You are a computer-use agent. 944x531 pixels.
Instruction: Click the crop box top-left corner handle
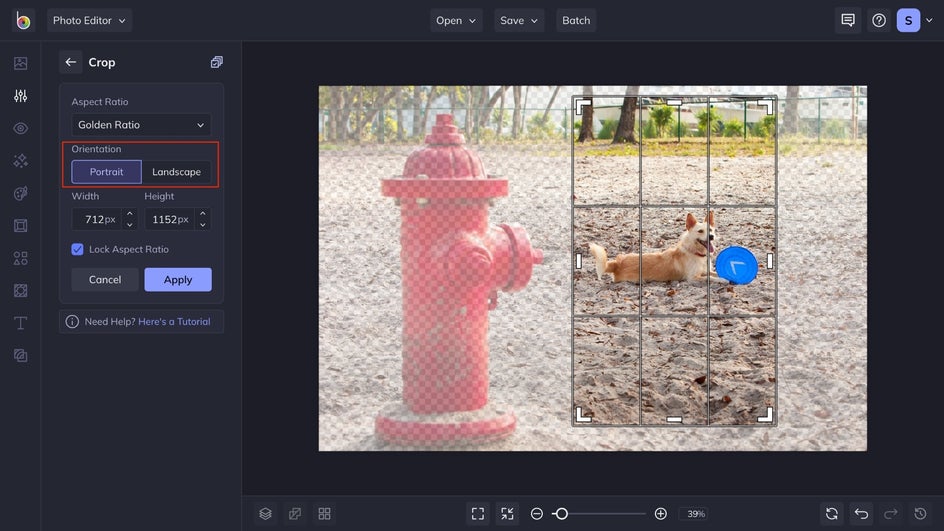pyautogui.click(x=582, y=106)
